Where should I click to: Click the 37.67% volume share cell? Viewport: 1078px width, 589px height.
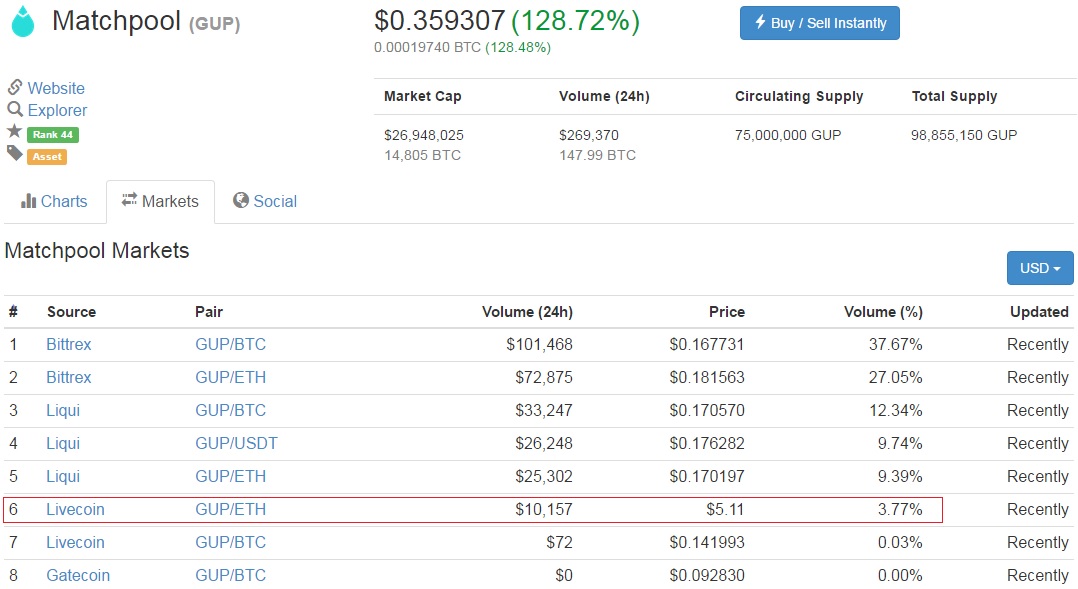tap(895, 344)
